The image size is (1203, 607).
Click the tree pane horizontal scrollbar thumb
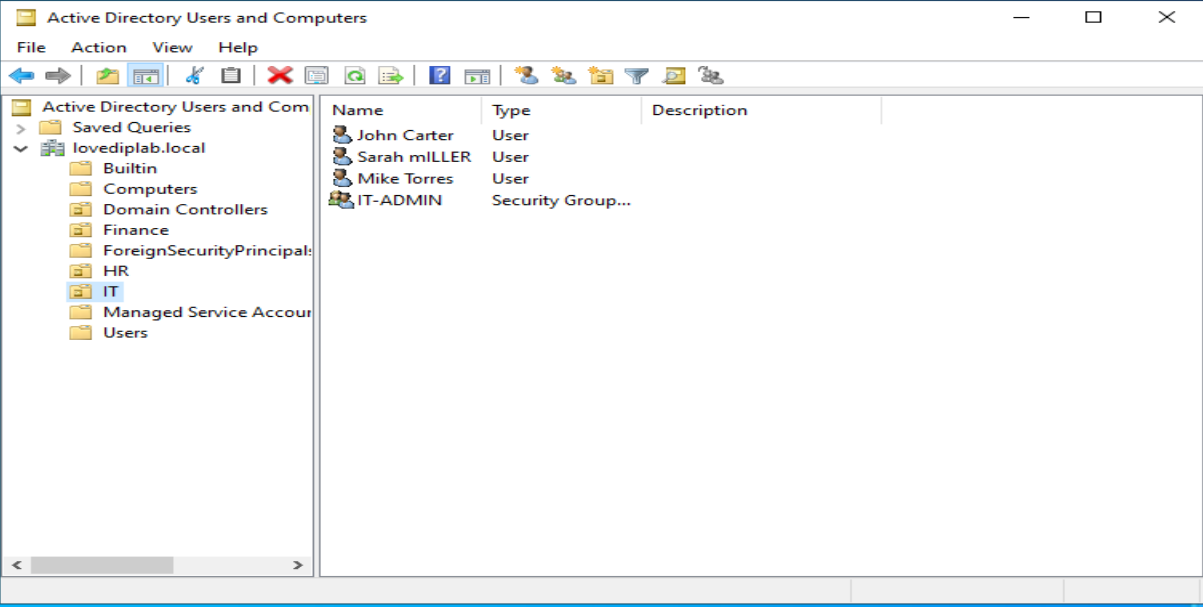102,565
